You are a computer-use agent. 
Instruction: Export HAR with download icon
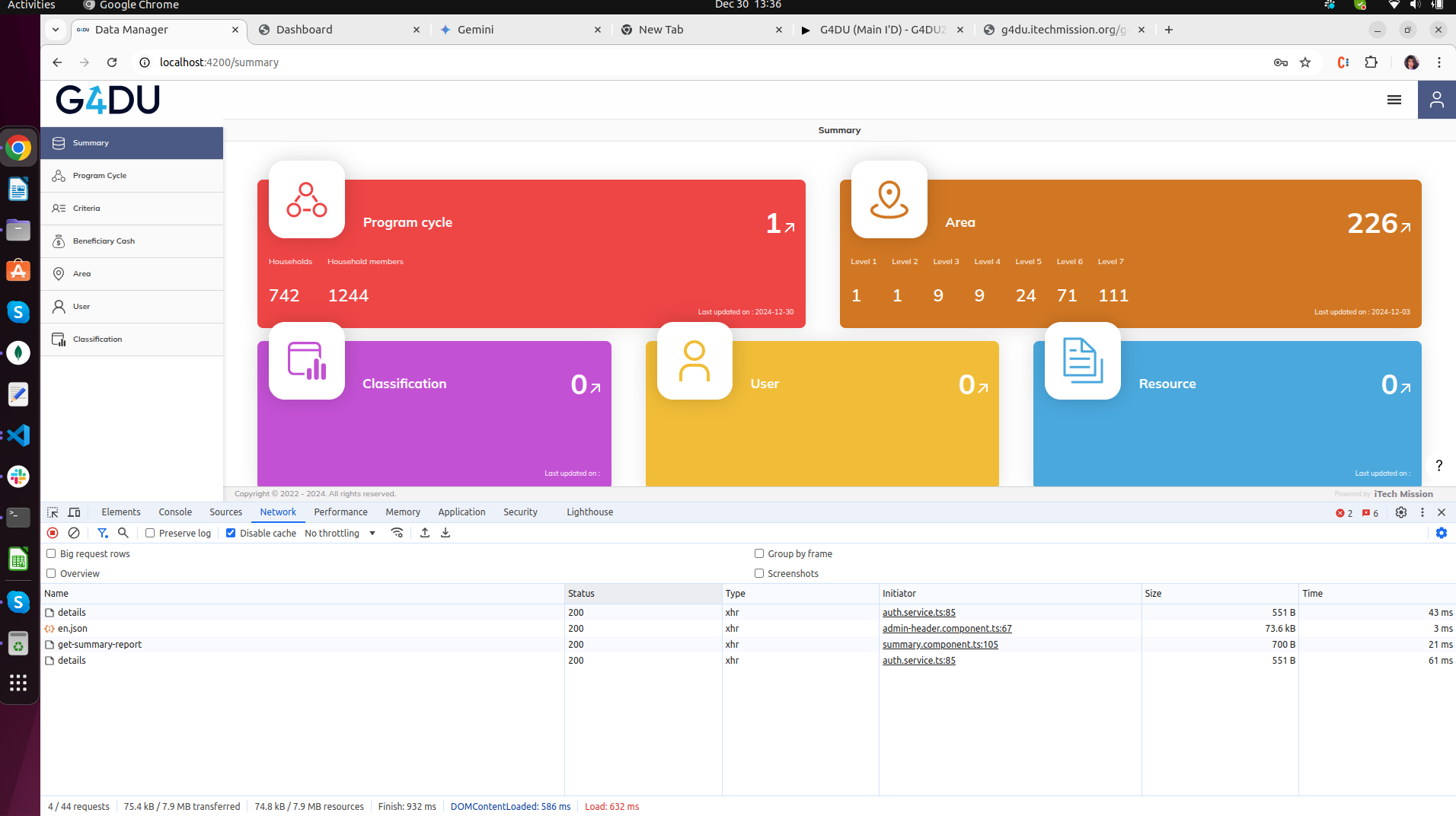(x=445, y=533)
